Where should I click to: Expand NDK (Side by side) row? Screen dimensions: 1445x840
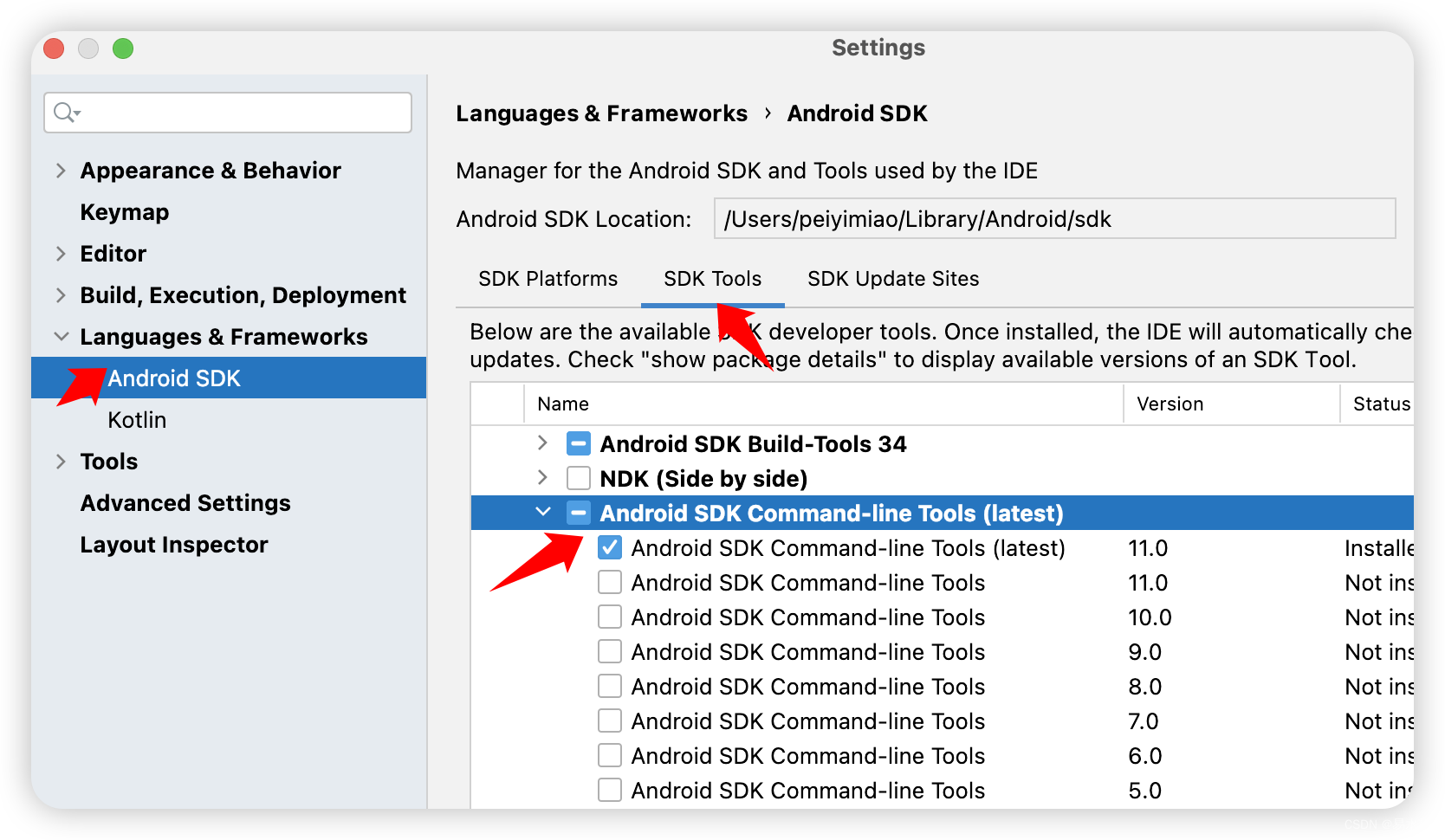[542, 478]
